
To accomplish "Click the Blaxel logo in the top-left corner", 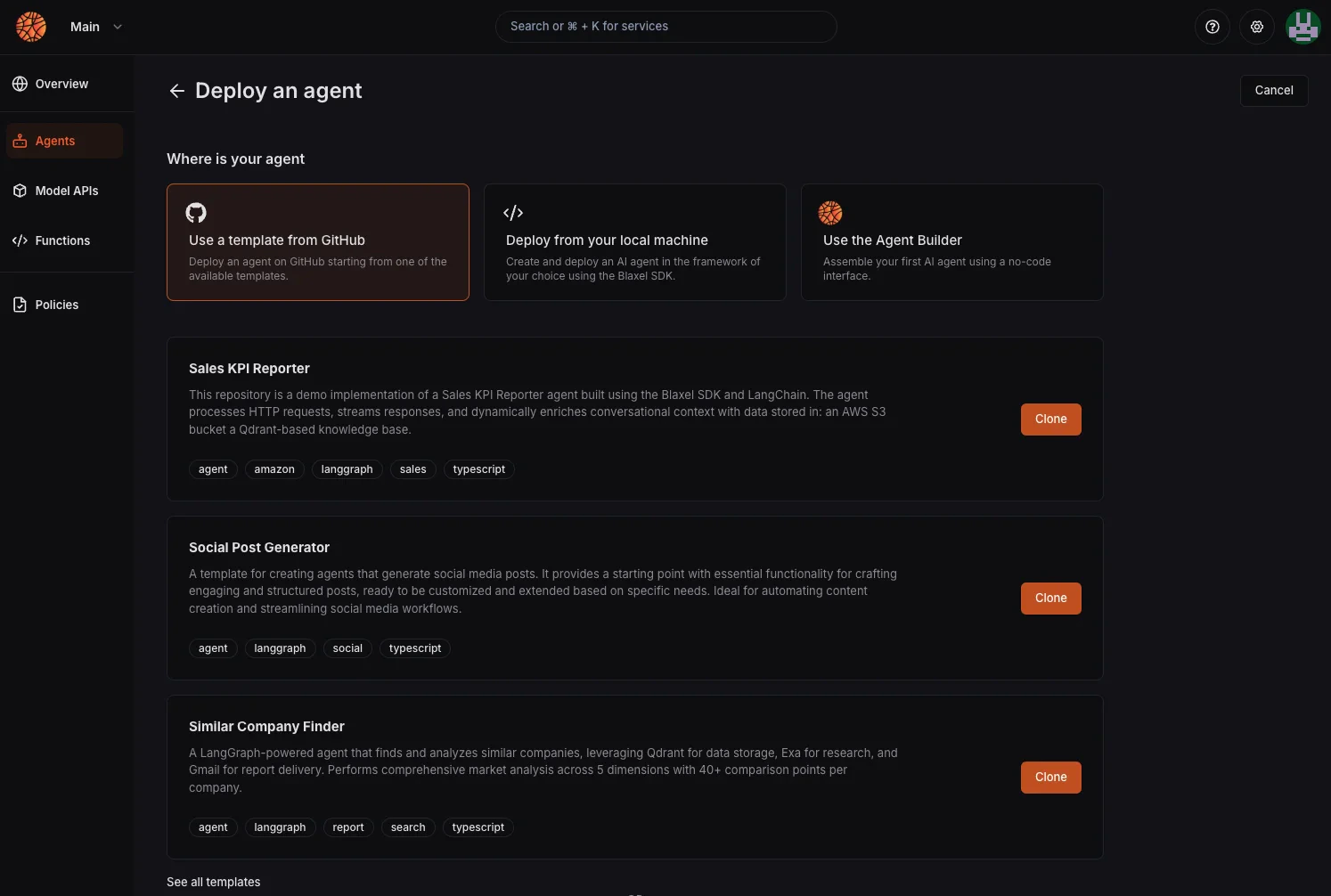I will 30,27.
